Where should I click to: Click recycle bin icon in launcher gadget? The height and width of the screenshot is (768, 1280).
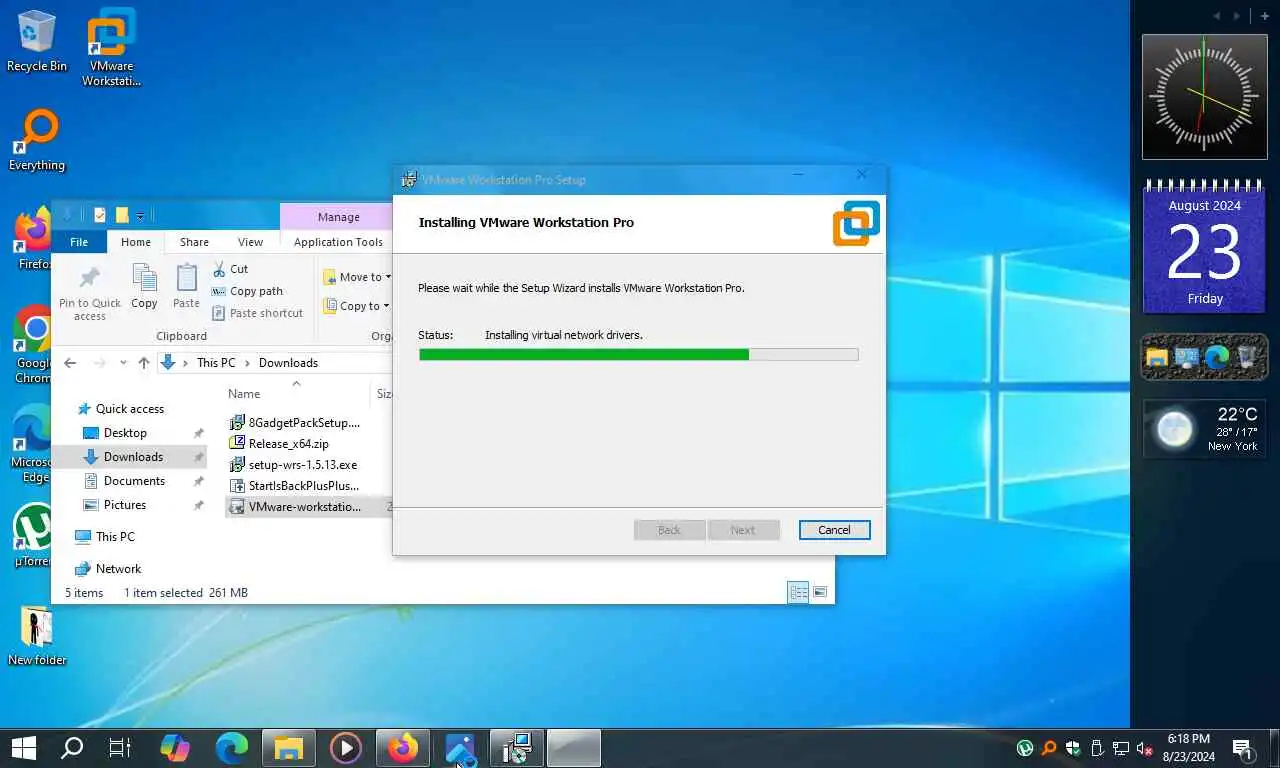pos(1247,357)
